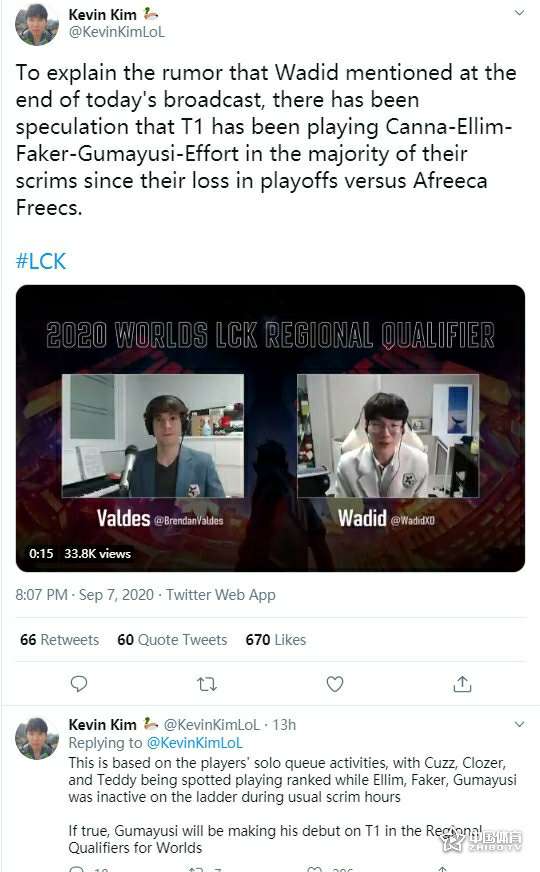Click the Valdes webcam frame in video
The width and height of the screenshot is (540, 872).
pos(153,435)
